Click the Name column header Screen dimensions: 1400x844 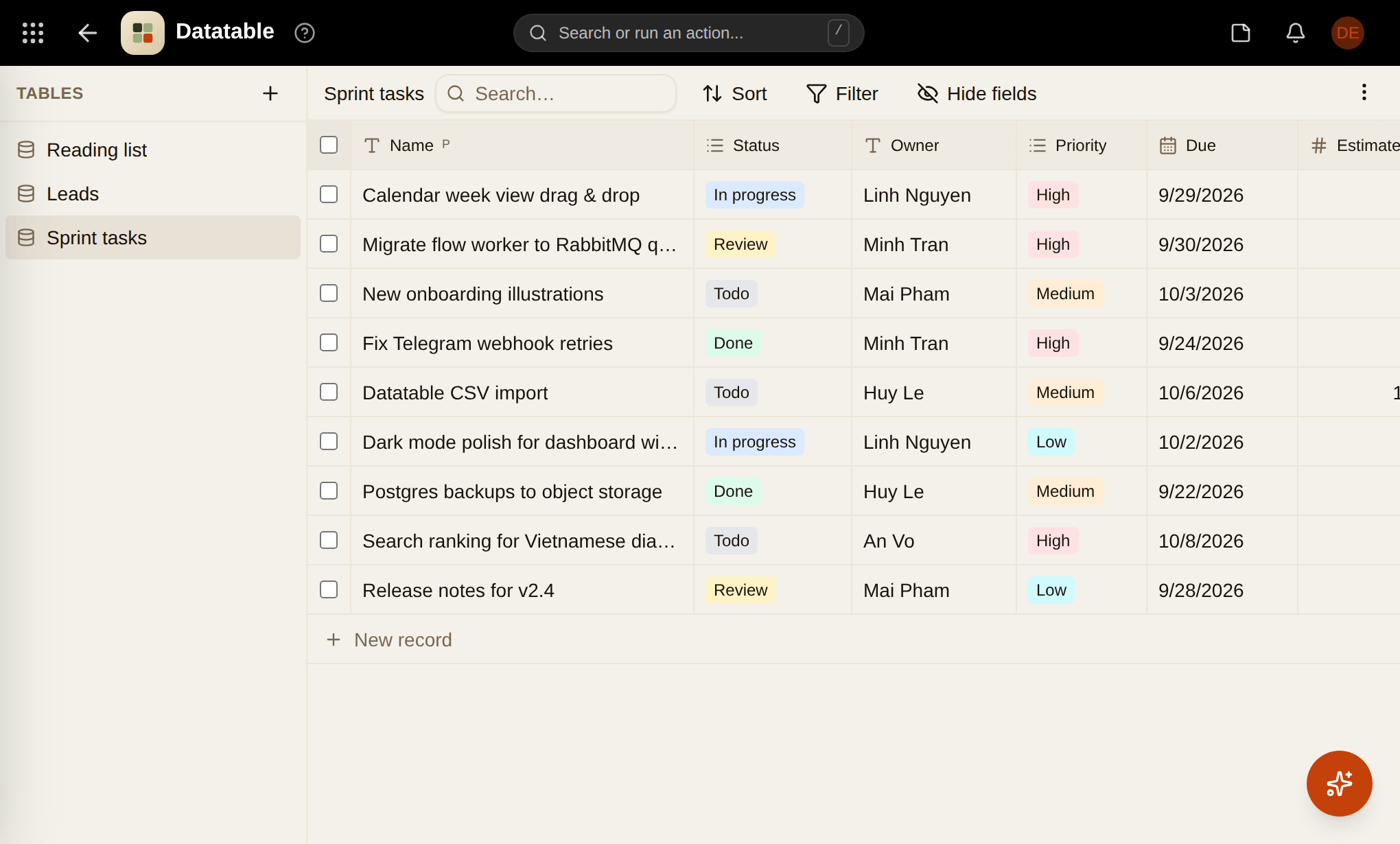click(522, 145)
